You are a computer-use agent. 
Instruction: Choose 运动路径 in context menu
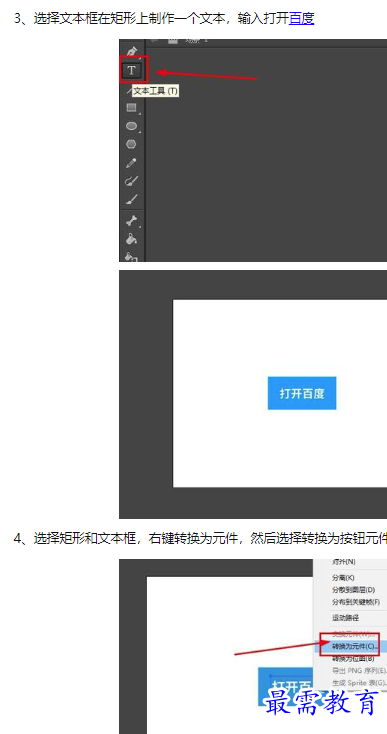pyautogui.click(x=345, y=618)
